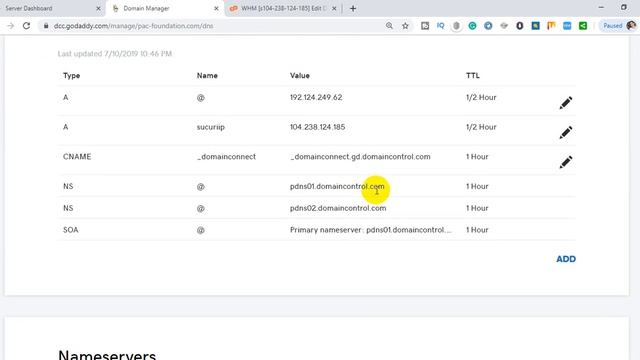Click the pdns02.domaincontrol.com value
This screenshot has width=640, height=360.
coord(338,208)
